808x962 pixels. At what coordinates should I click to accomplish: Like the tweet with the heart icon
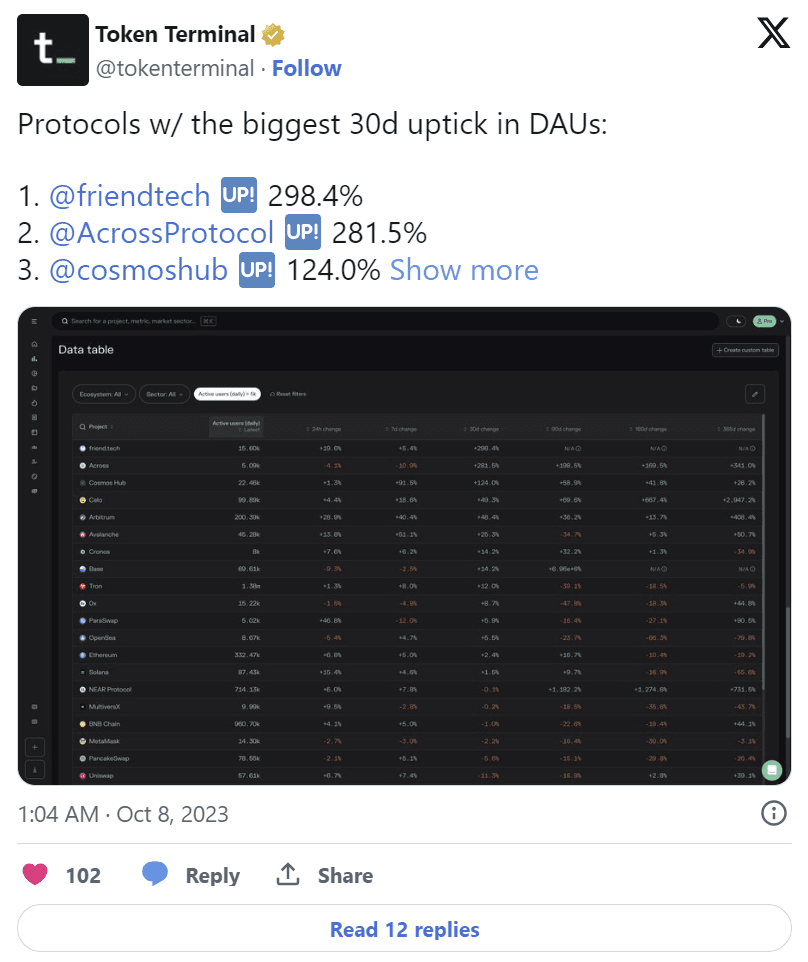[x=36, y=875]
